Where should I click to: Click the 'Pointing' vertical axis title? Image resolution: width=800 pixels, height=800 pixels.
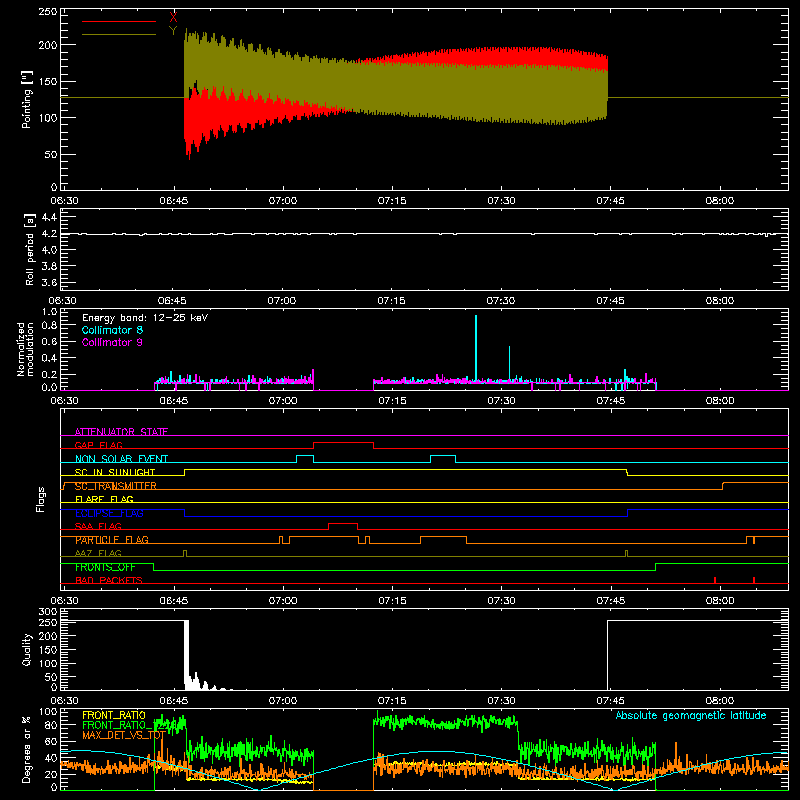tap(27, 99)
